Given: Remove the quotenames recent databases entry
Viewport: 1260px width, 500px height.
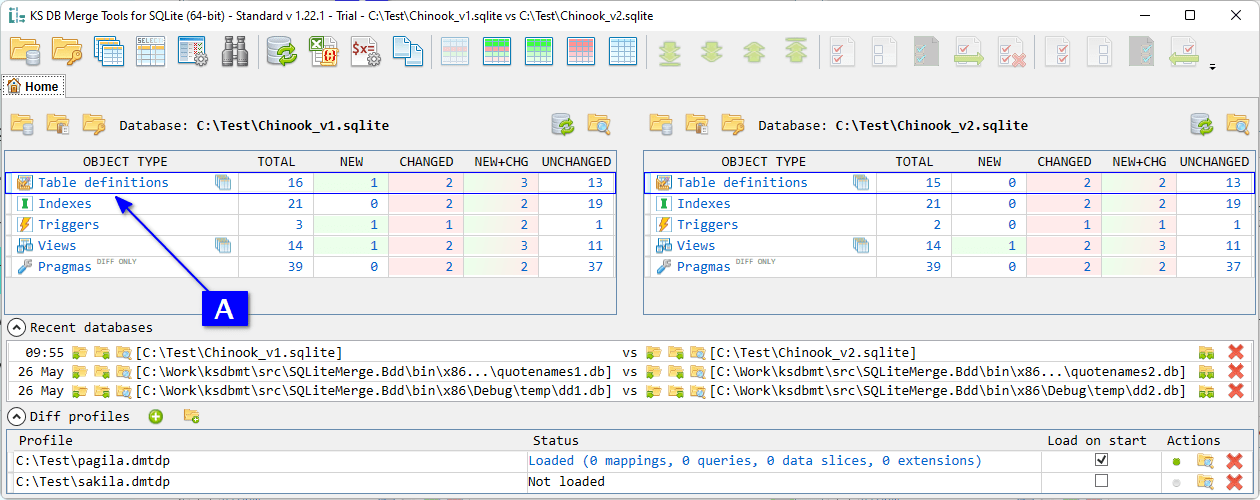Looking at the screenshot, I should [1235, 371].
